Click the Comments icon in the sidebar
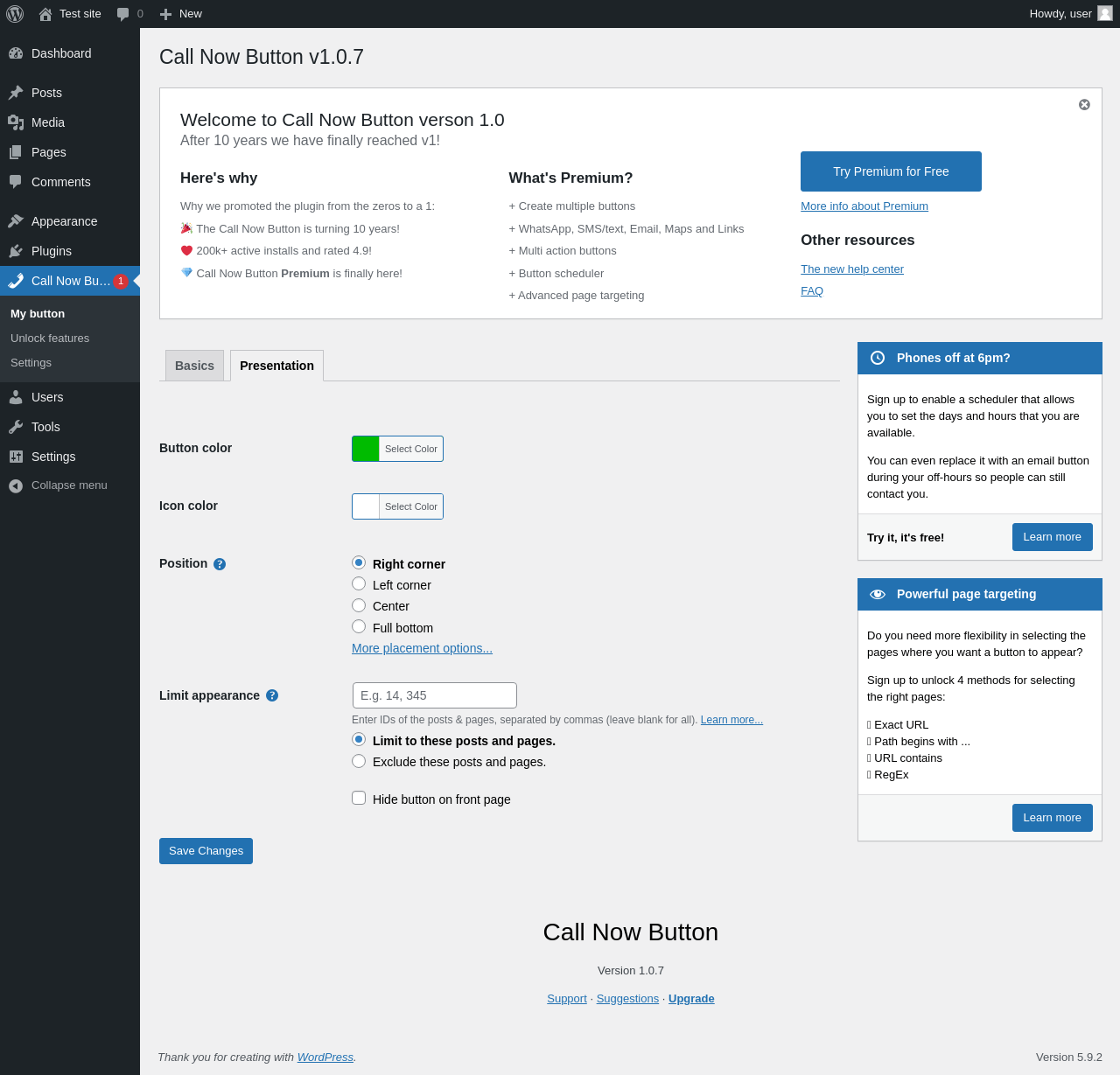The width and height of the screenshot is (1120, 1075). pos(16,182)
